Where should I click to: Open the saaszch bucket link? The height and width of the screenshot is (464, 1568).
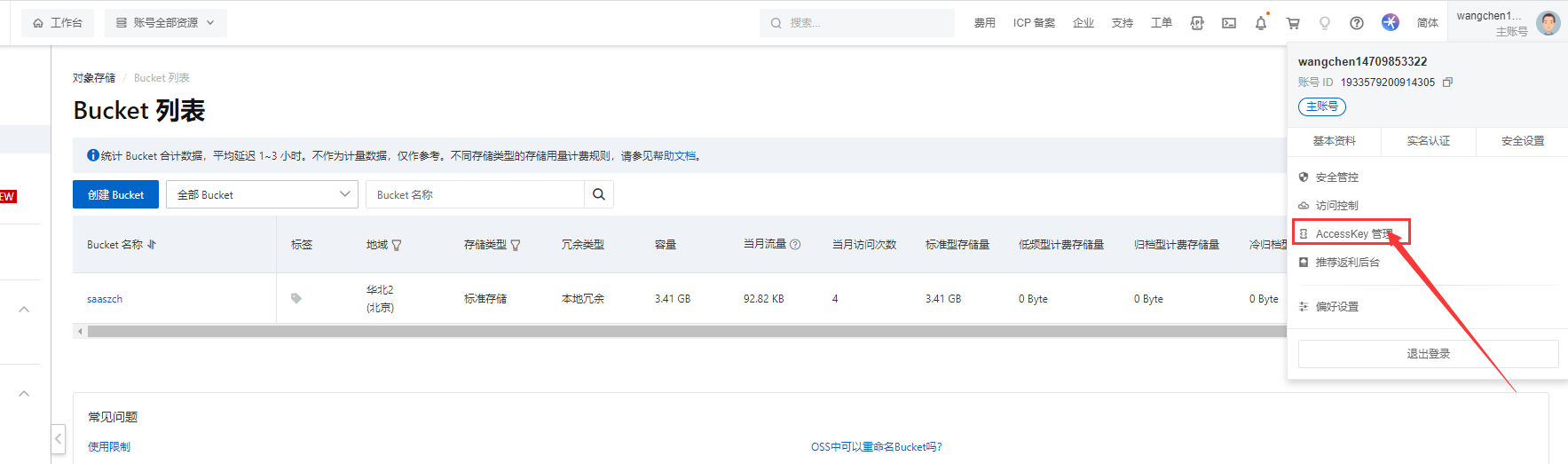coord(105,299)
